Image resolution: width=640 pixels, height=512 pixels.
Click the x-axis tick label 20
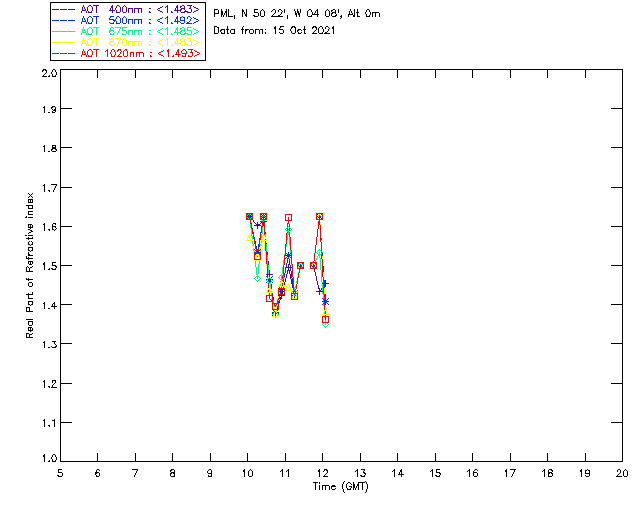click(x=622, y=472)
